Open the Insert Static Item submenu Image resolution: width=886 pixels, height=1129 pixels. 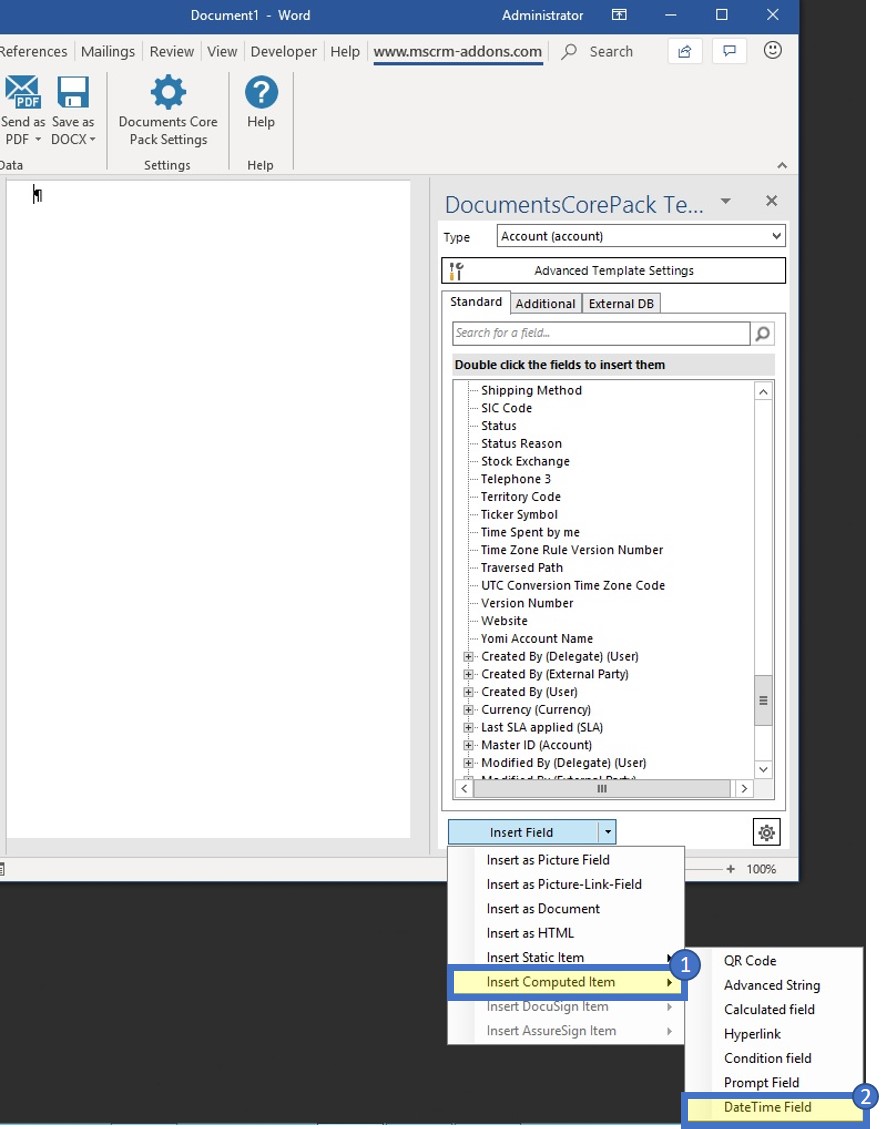pyautogui.click(x=535, y=958)
